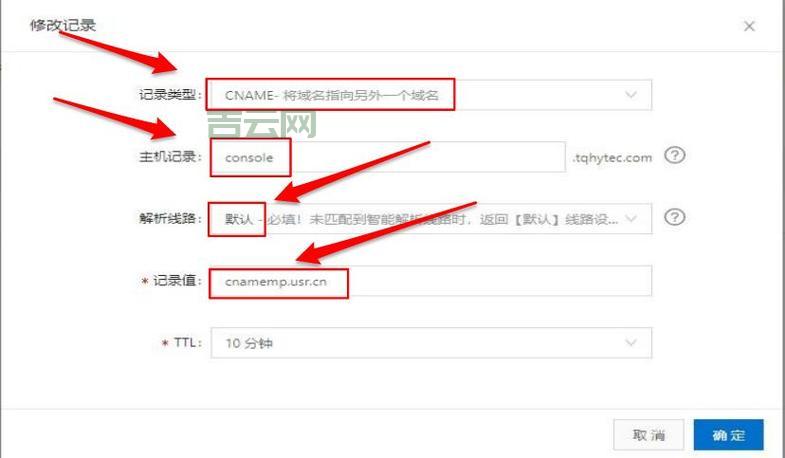
Task: Expand the 记录类型 dropdown chevron arrow
Action: point(631,94)
